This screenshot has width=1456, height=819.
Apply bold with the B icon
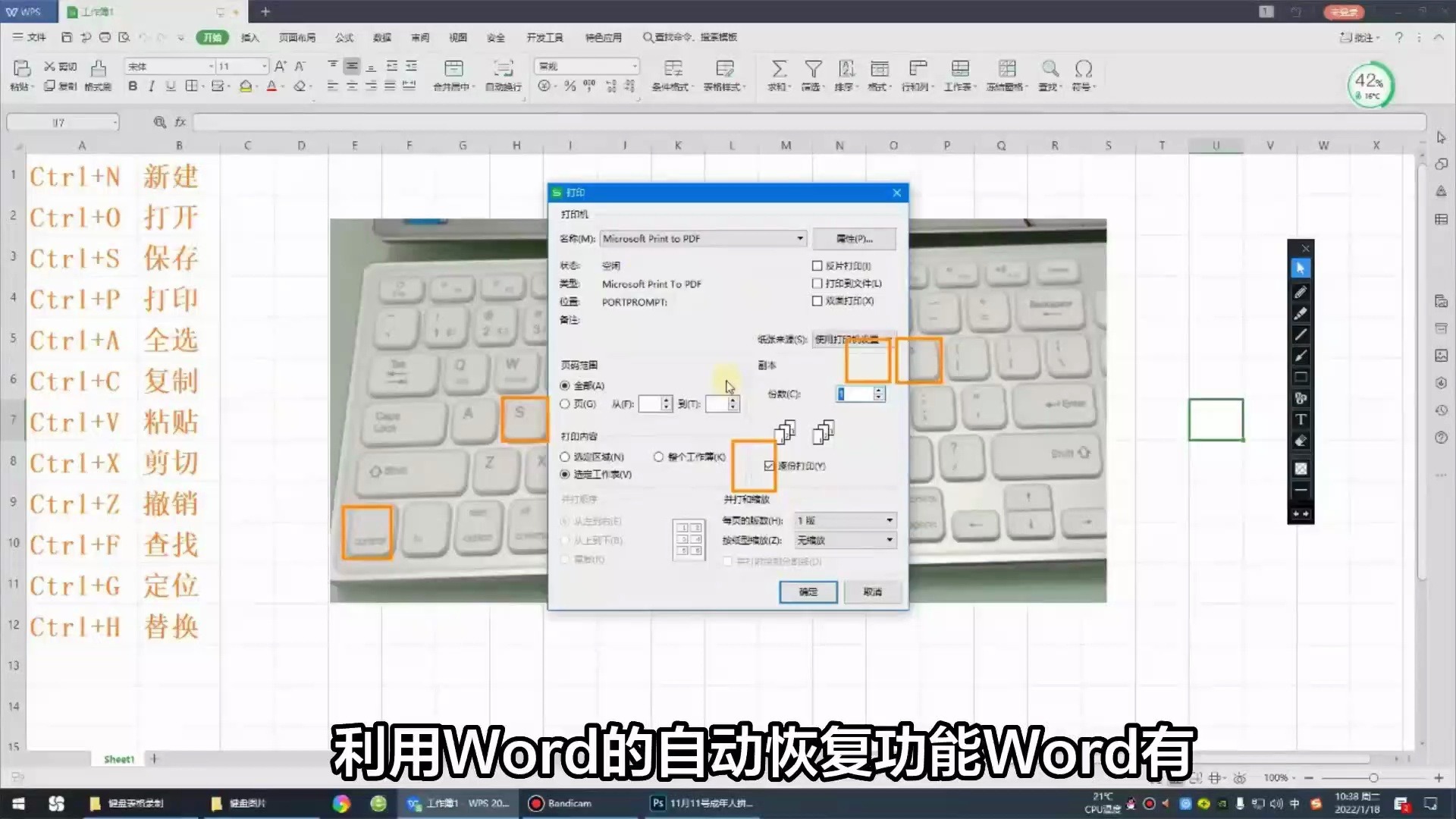(x=133, y=86)
